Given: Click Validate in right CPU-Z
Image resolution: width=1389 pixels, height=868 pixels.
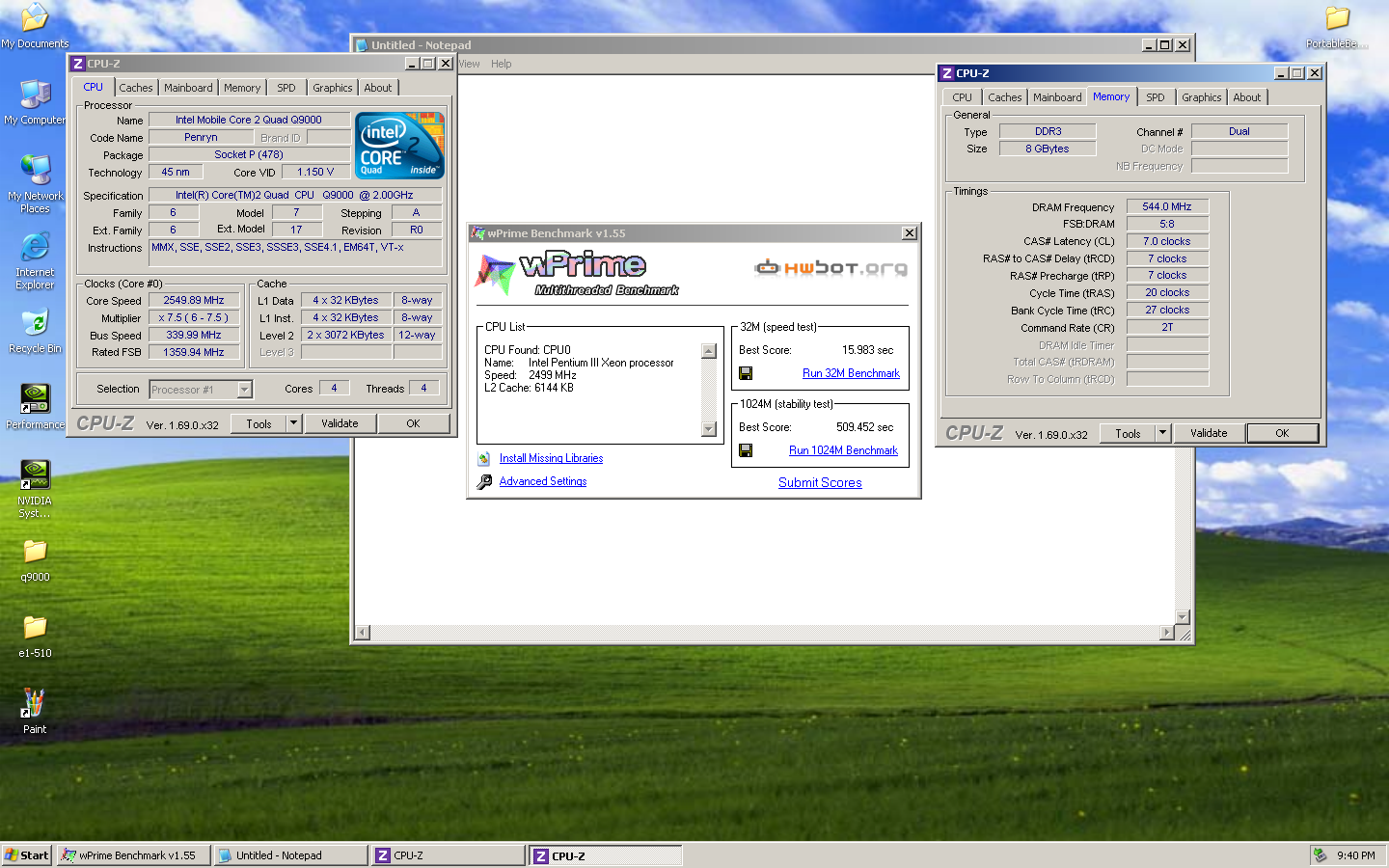Looking at the screenshot, I should tap(1209, 433).
